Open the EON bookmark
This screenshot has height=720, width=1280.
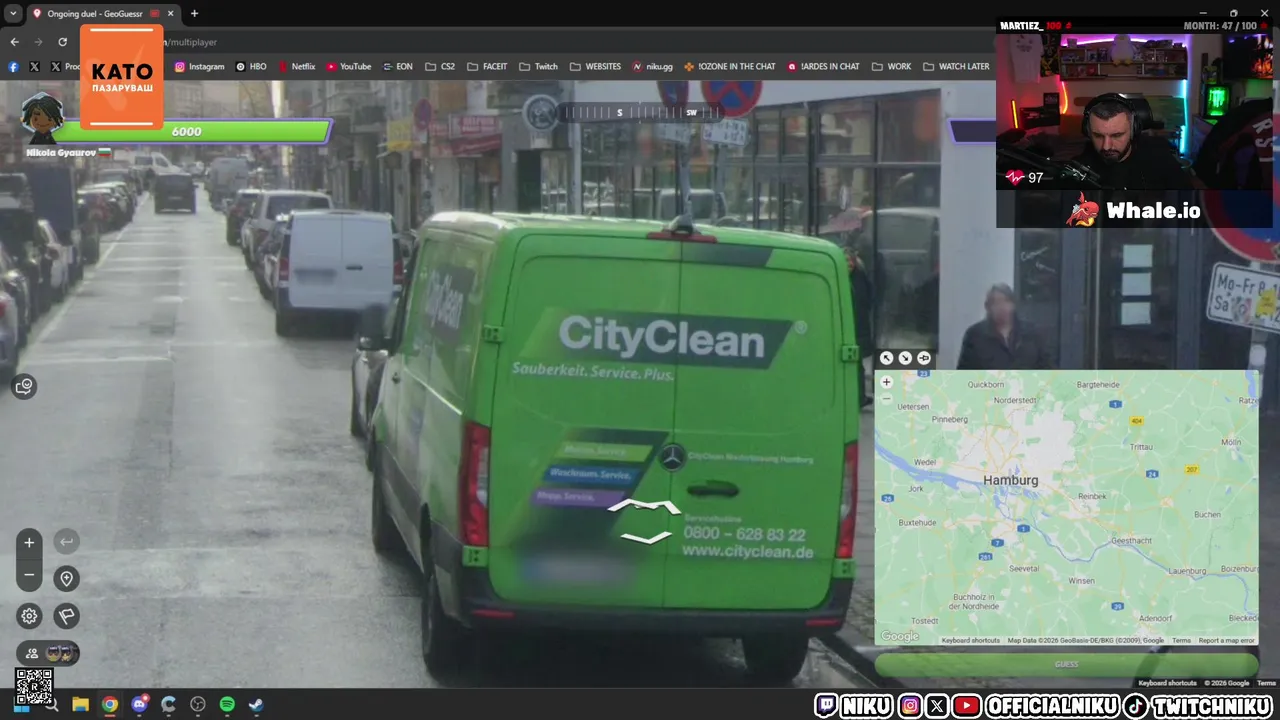(397, 67)
